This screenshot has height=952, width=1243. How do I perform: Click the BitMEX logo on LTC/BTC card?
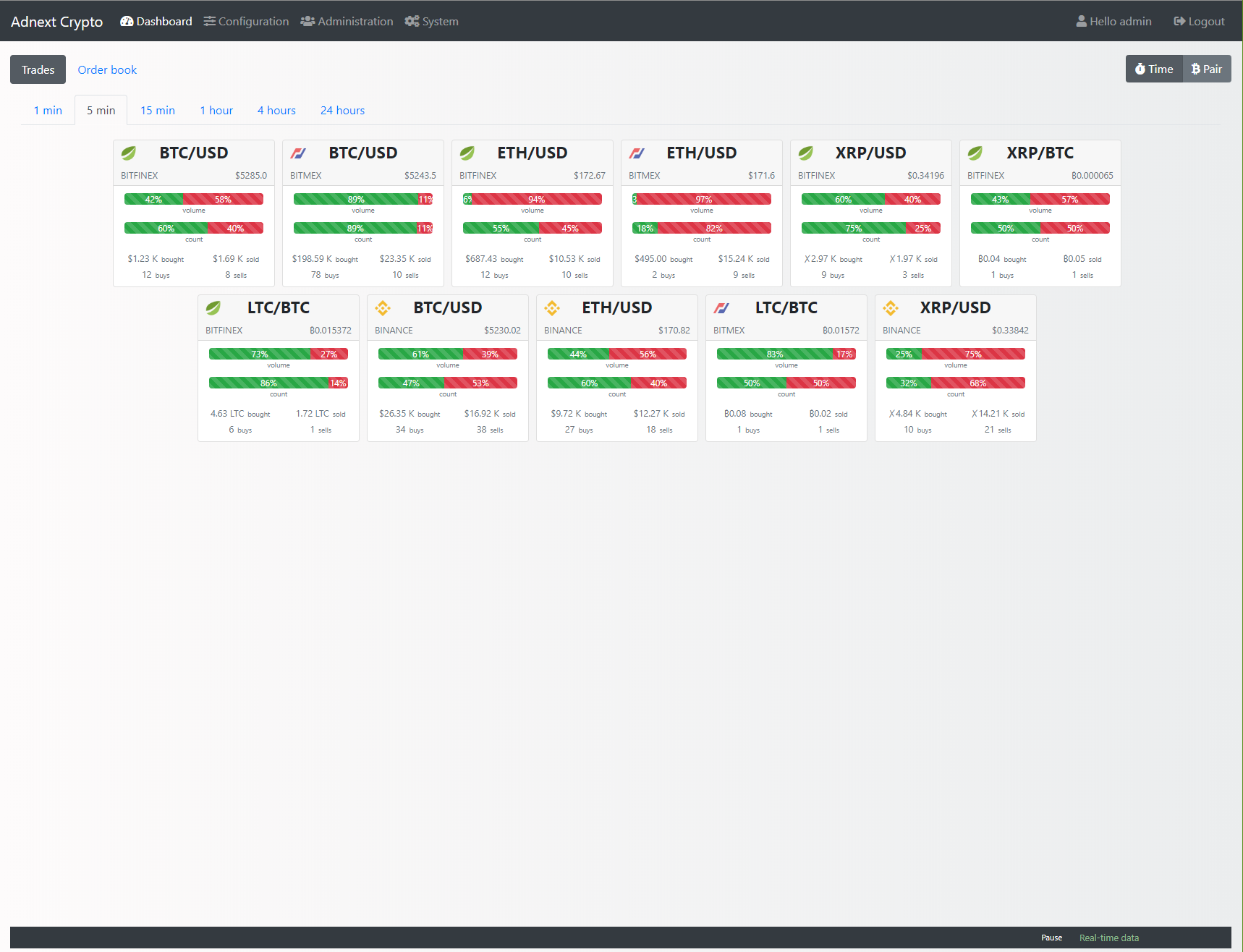[x=721, y=308]
